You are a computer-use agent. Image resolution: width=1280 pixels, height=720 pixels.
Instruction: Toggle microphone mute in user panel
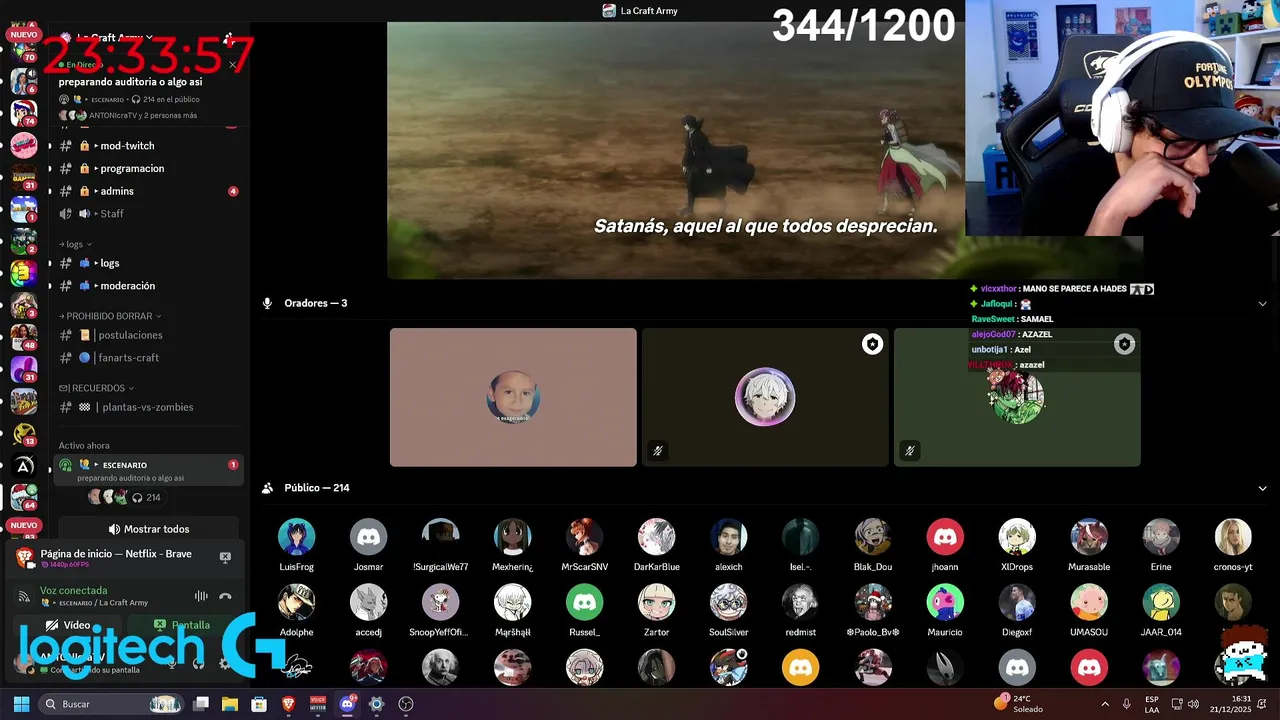(172, 662)
